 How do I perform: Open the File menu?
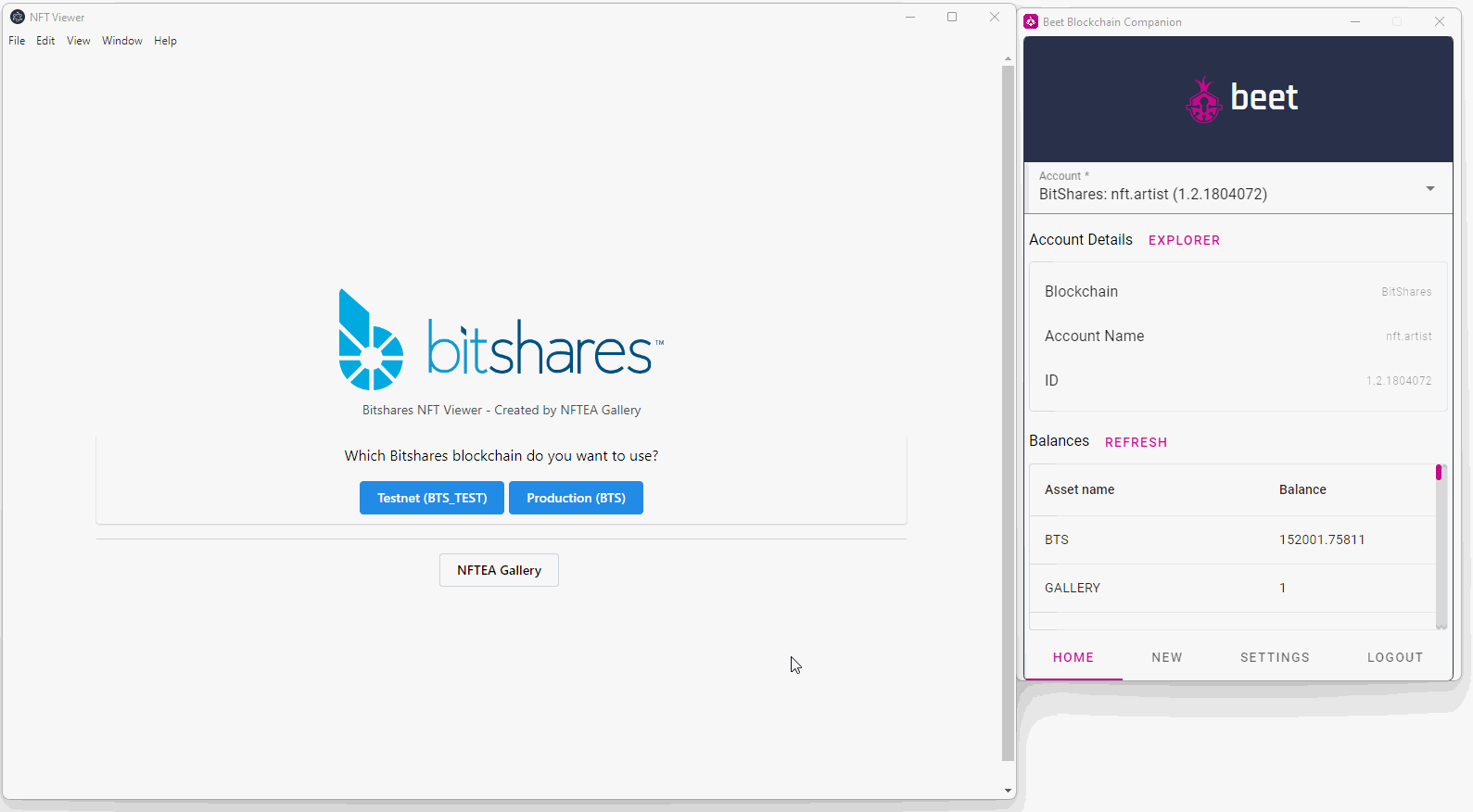tap(17, 41)
